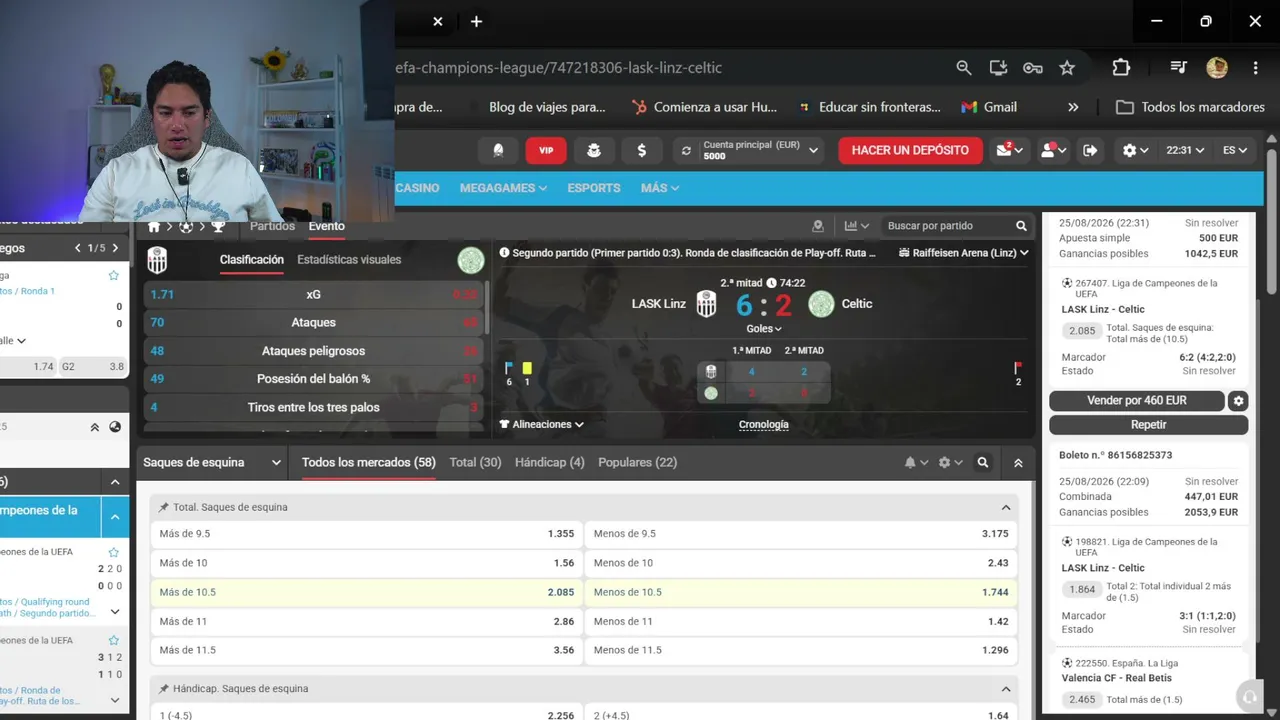Select the Populares (22) markets tab

click(637, 462)
